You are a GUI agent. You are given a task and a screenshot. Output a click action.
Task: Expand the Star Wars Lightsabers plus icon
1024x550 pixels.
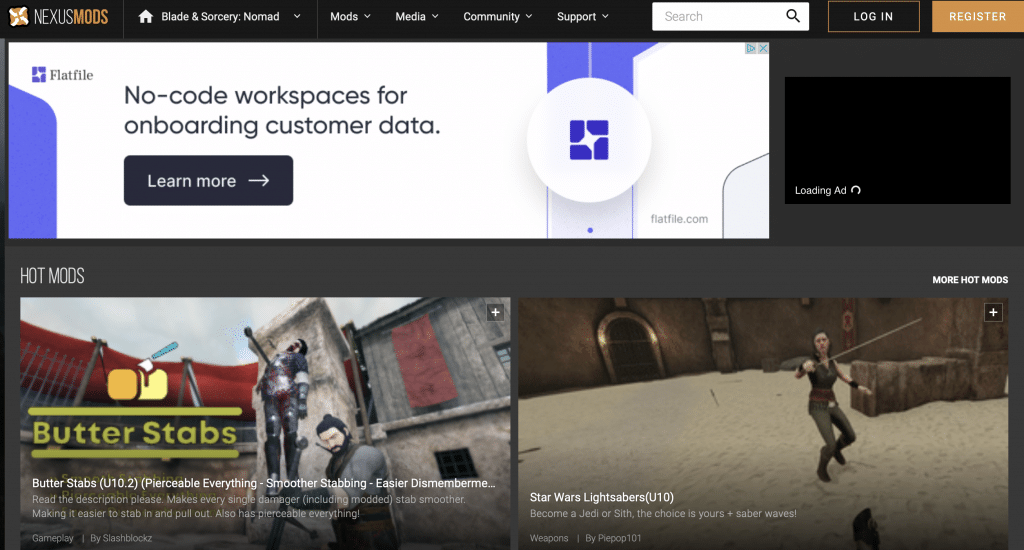[993, 312]
